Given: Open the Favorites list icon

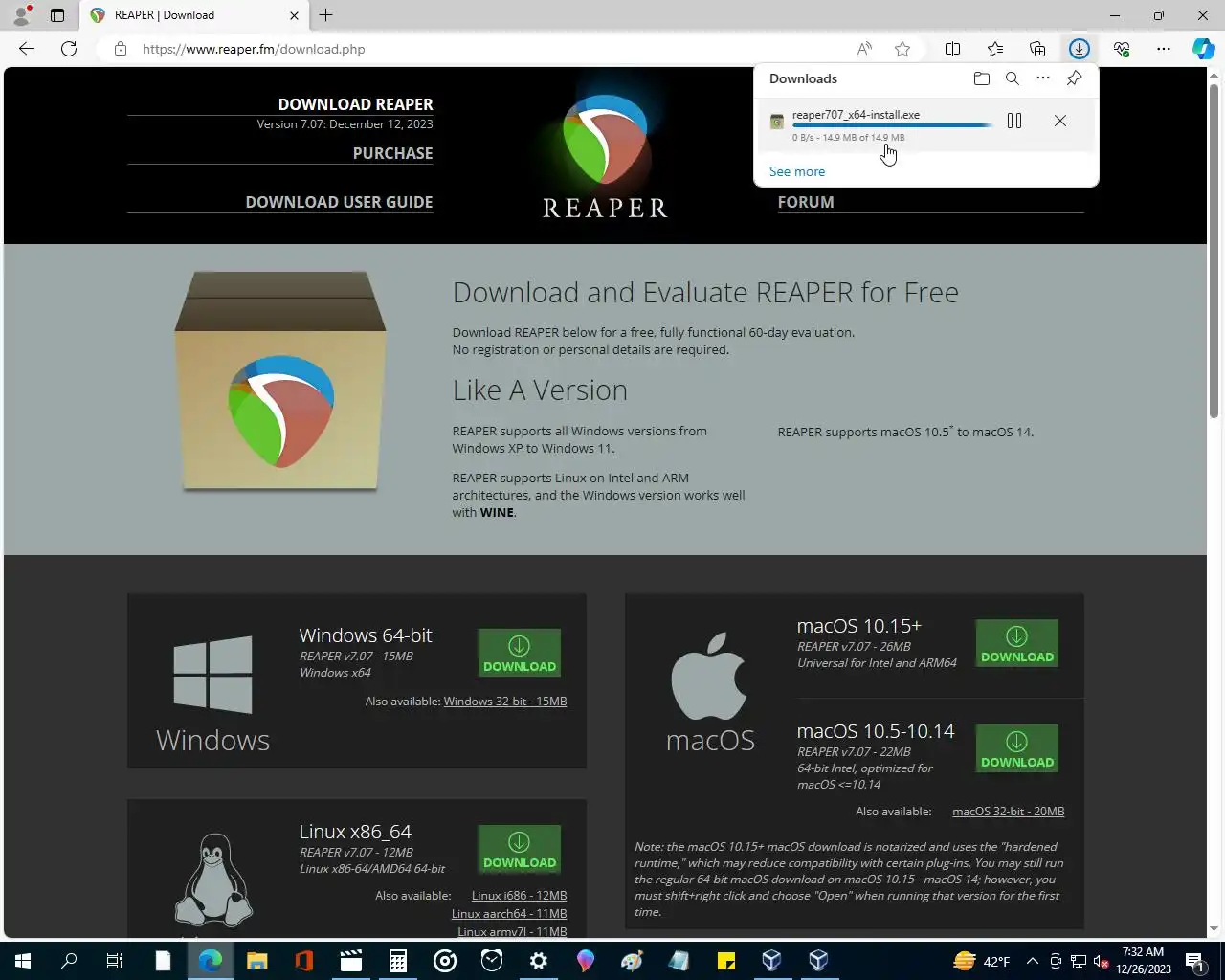Looking at the screenshot, I should 995,49.
